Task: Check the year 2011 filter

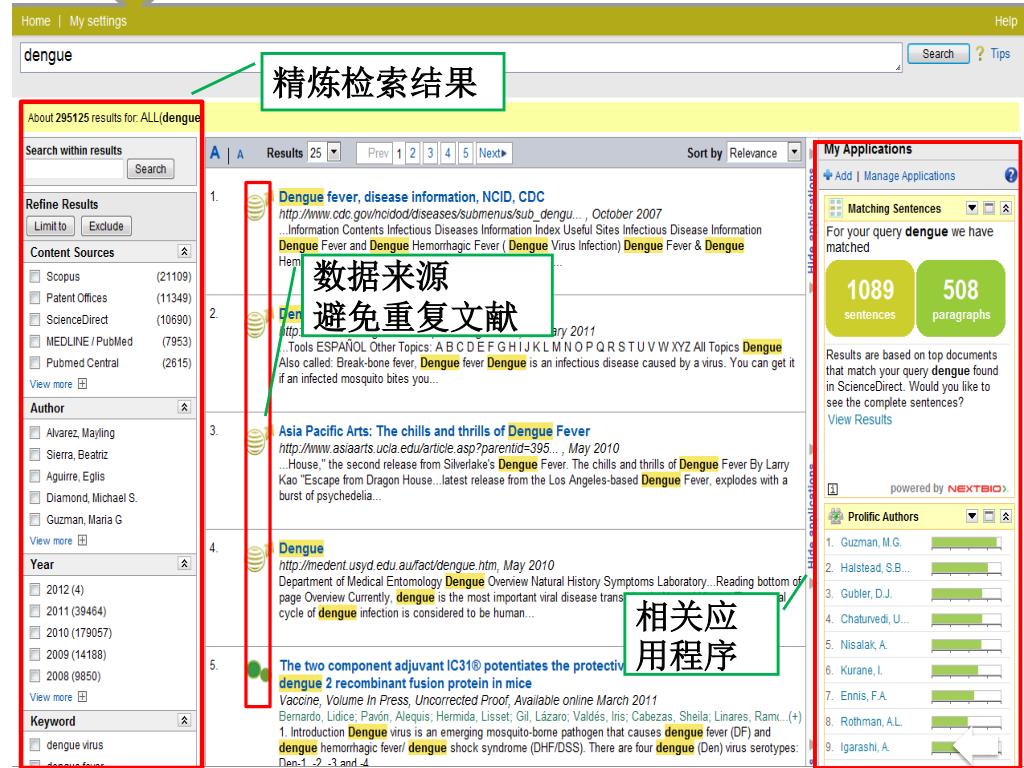Action: (x=35, y=611)
